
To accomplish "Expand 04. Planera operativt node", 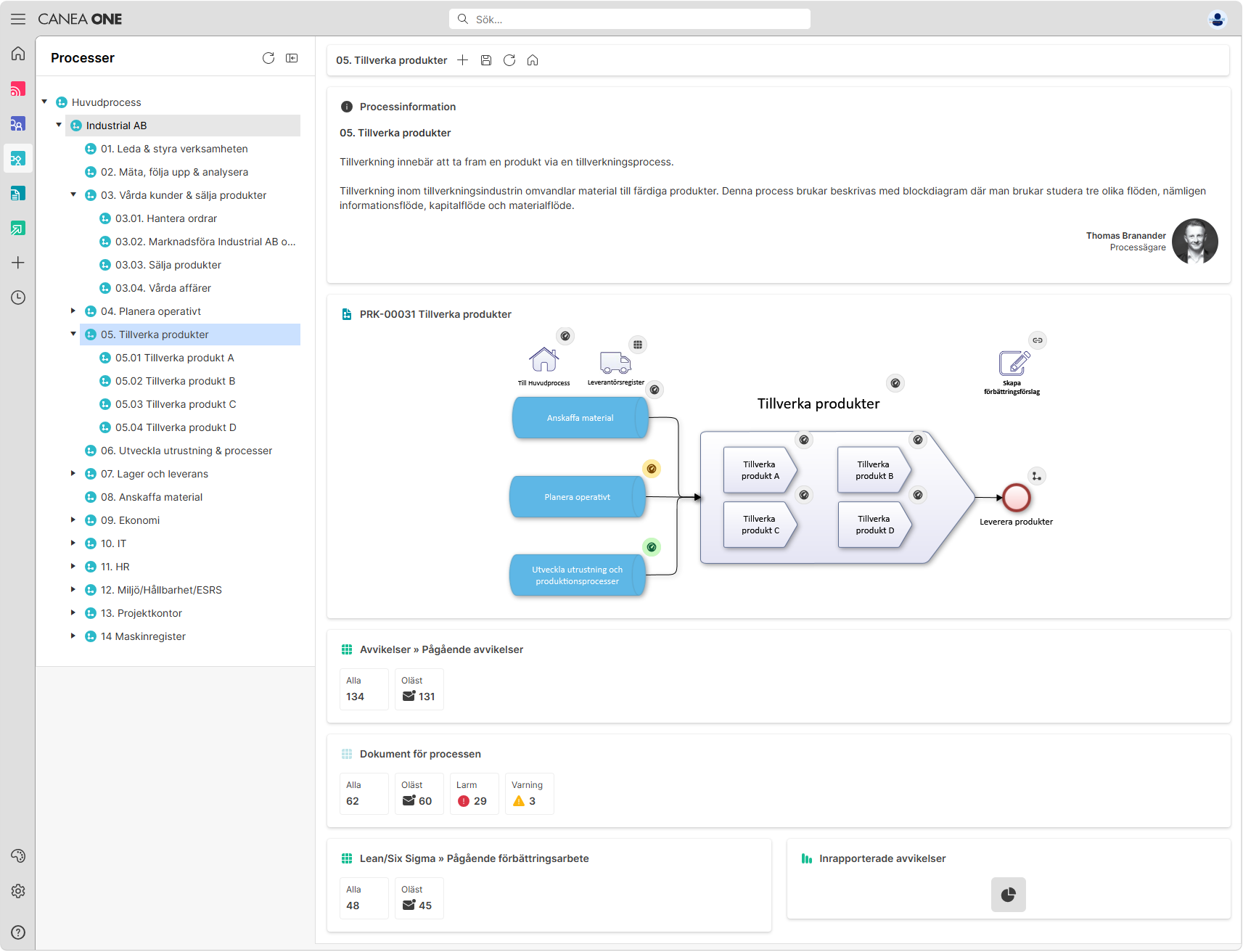I will click(73, 311).
